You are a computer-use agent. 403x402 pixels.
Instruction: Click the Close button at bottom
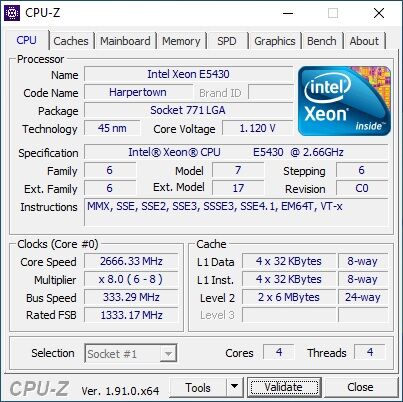[x=360, y=387]
